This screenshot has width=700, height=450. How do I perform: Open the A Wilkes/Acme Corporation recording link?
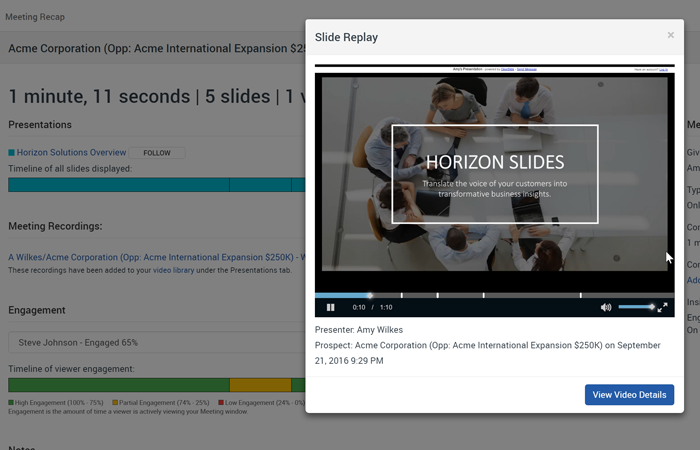tap(157, 257)
